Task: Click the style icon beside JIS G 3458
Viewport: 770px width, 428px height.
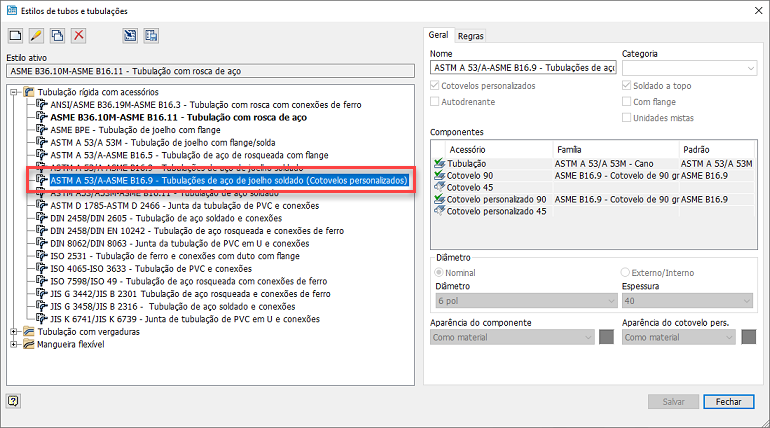Action: 42,306
